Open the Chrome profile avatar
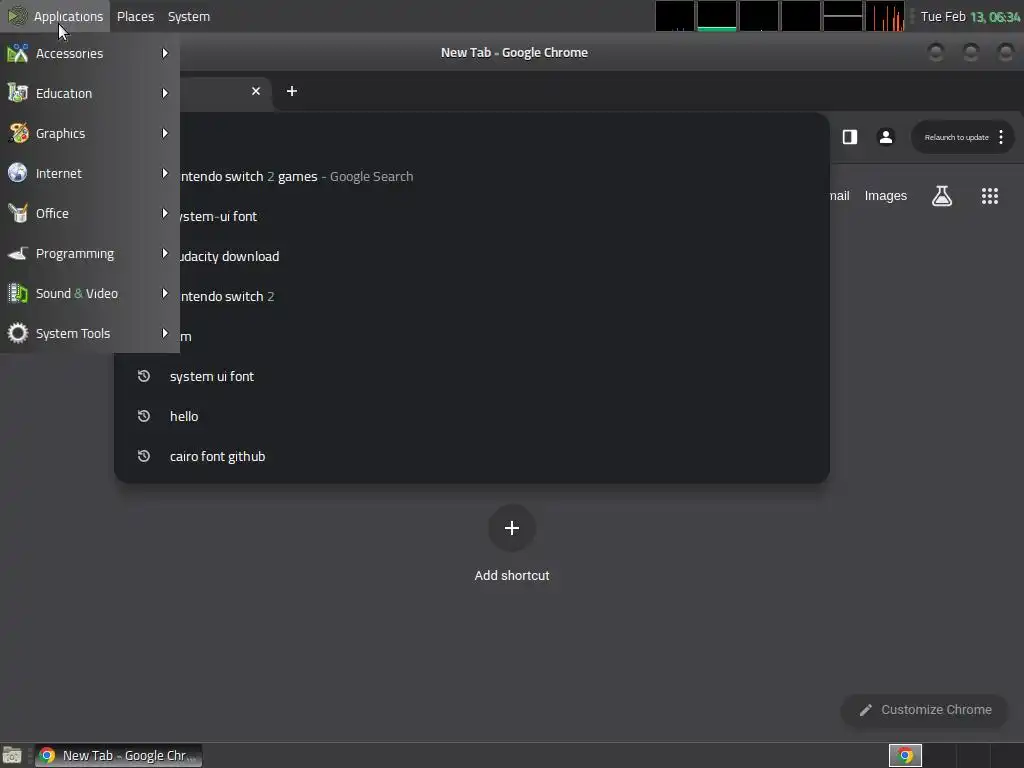The width and height of the screenshot is (1024, 768). pos(886,136)
